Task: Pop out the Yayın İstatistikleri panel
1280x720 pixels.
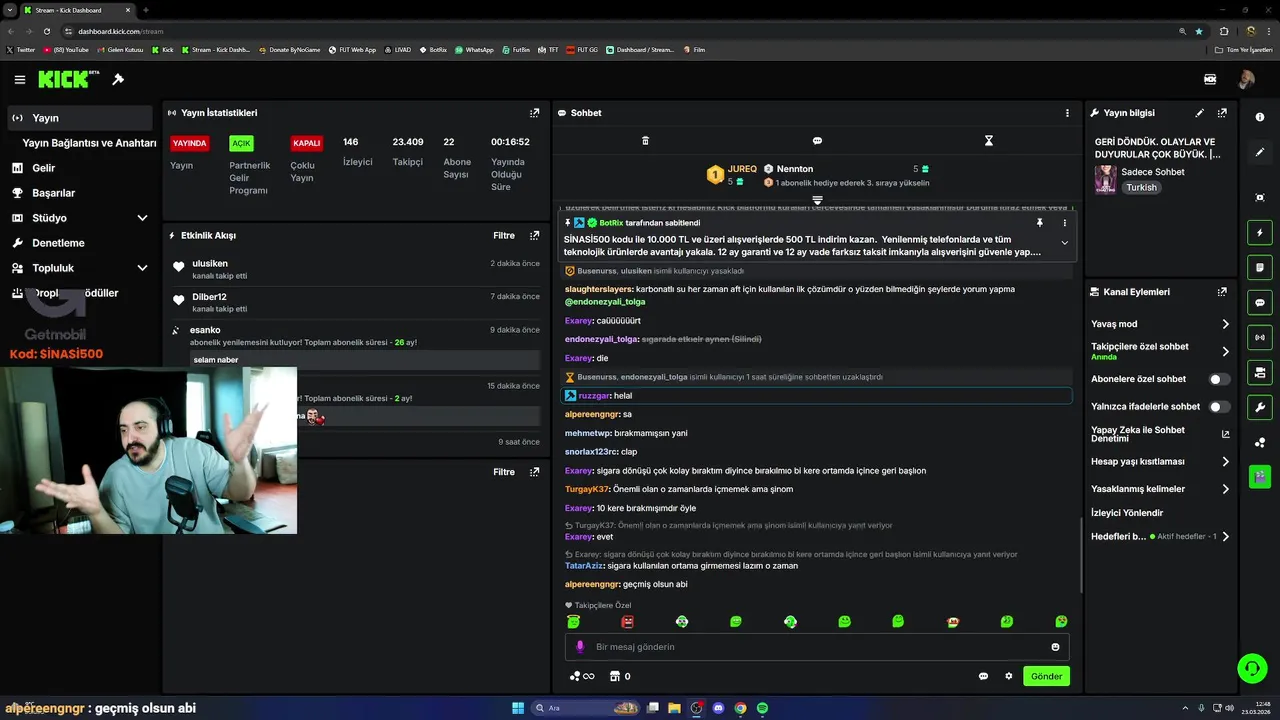Action: coord(534,113)
